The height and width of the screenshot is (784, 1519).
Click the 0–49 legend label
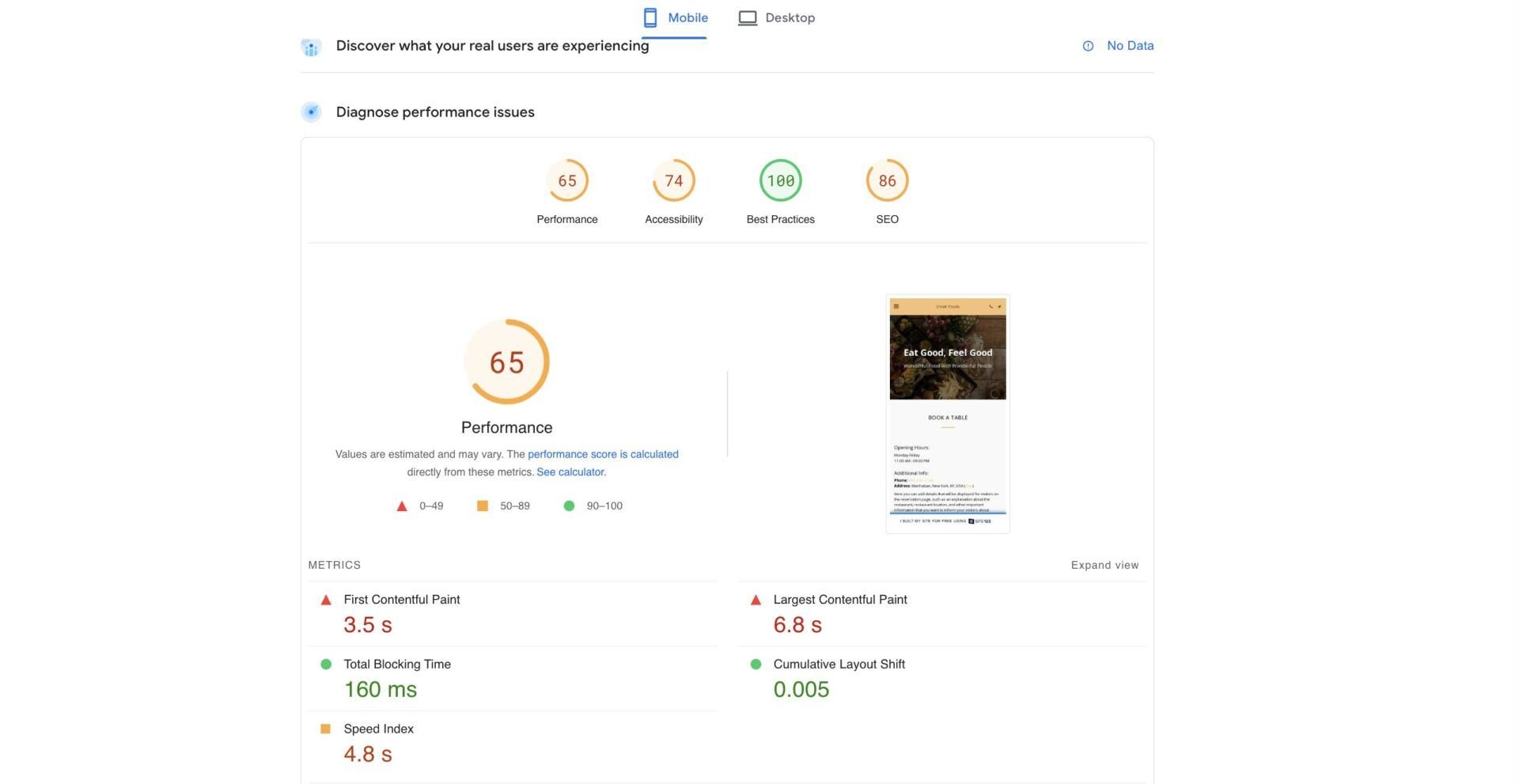tap(431, 506)
